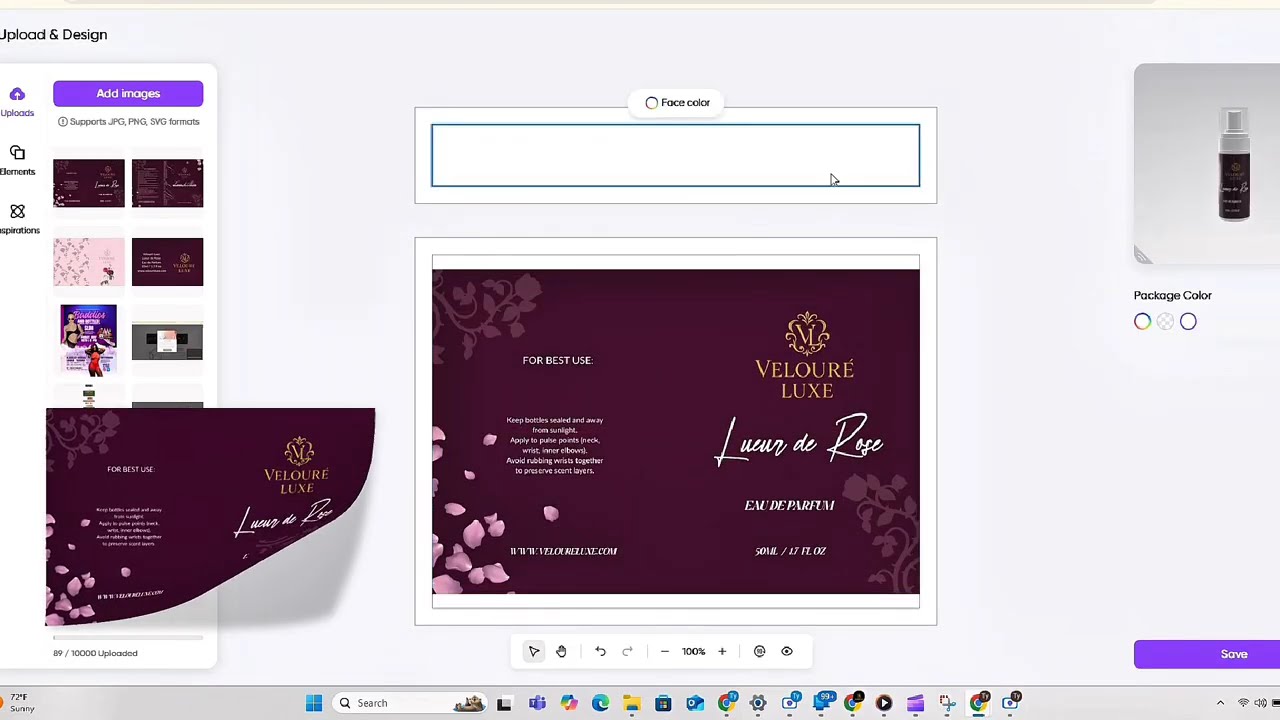This screenshot has height=720, width=1280.
Task: Select the gray screenshot upload thumbnail
Action: click(x=167, y=342)
